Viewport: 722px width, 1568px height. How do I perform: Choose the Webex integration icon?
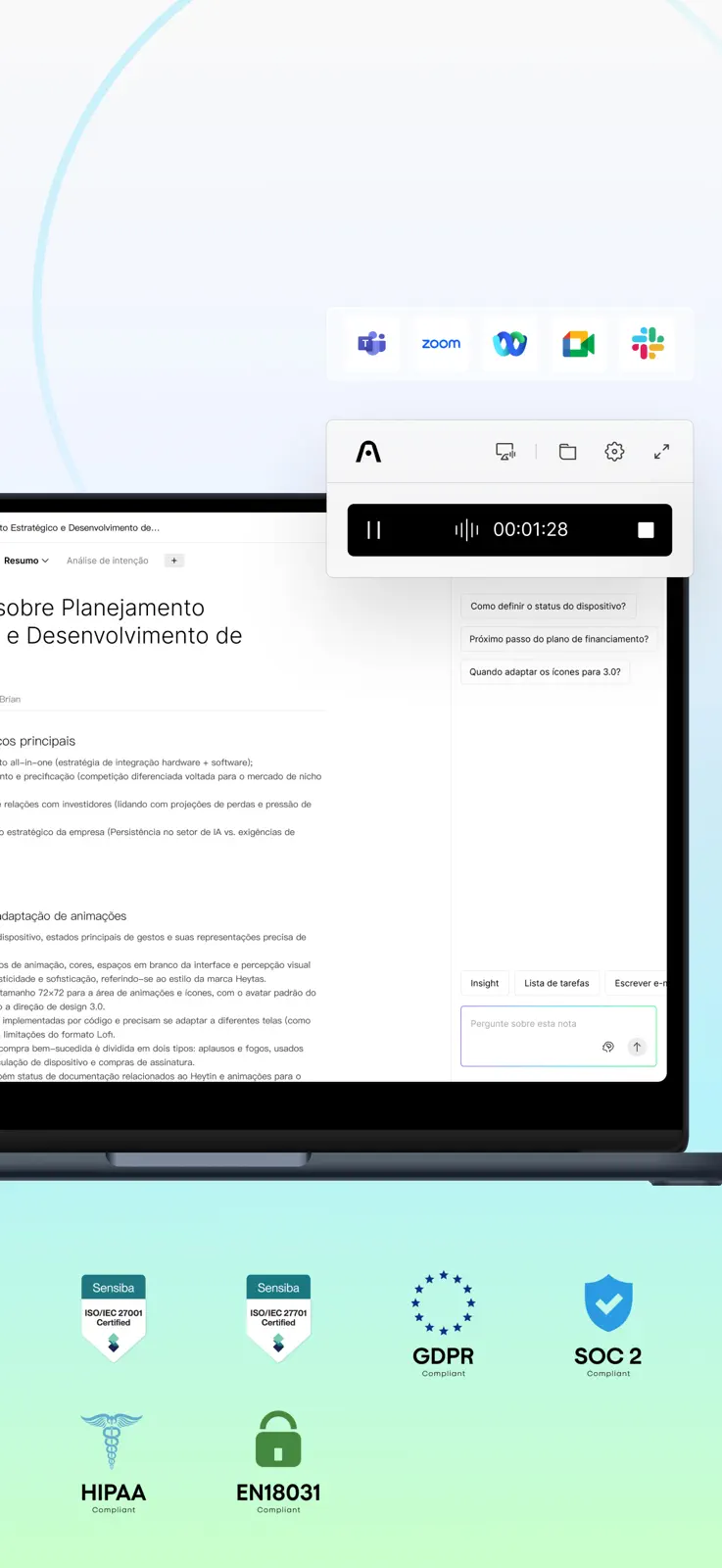(509, 344)
